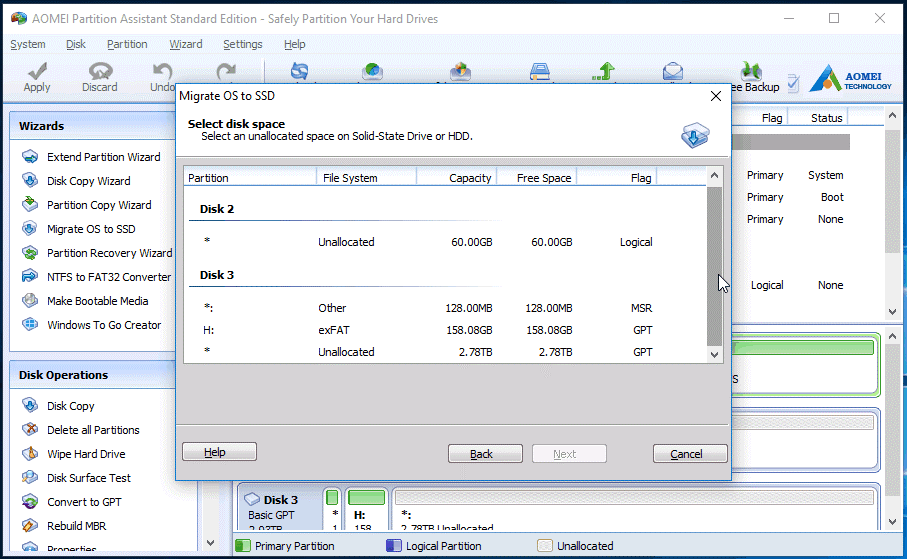
Task: Click the Next button in the wizard
Action: [569, 454]
